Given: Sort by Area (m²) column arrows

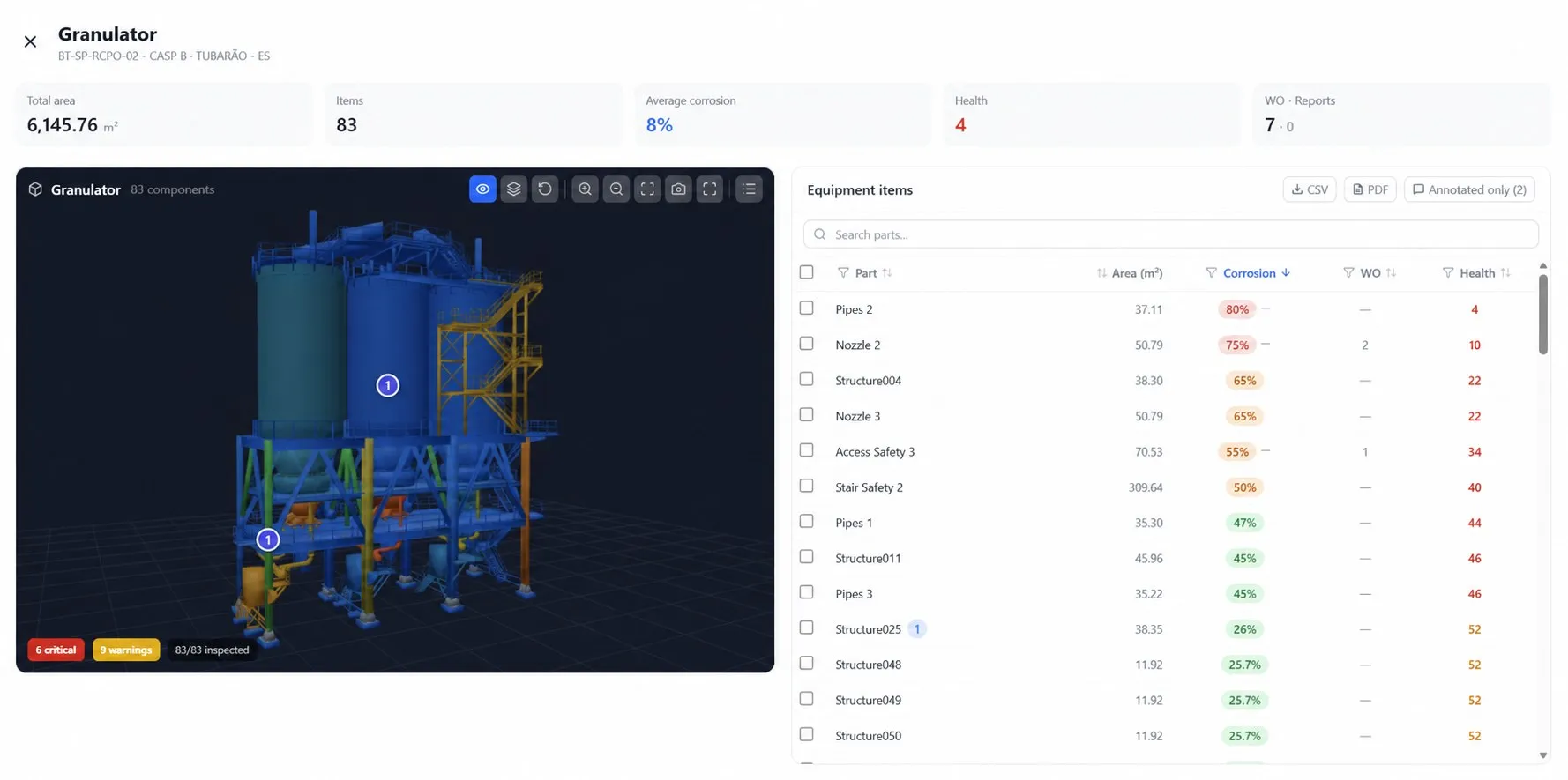Looking at the screenshot, I should (x=1101, y=273).
